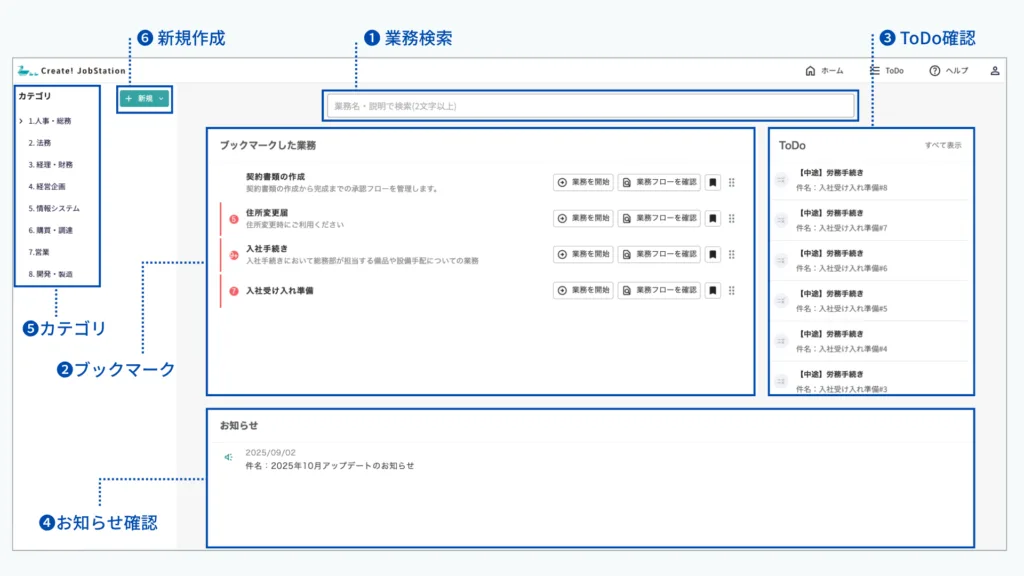Click すべて表示 link in ToDo panel
The image size is (1024, 576).
pos(943,145)
